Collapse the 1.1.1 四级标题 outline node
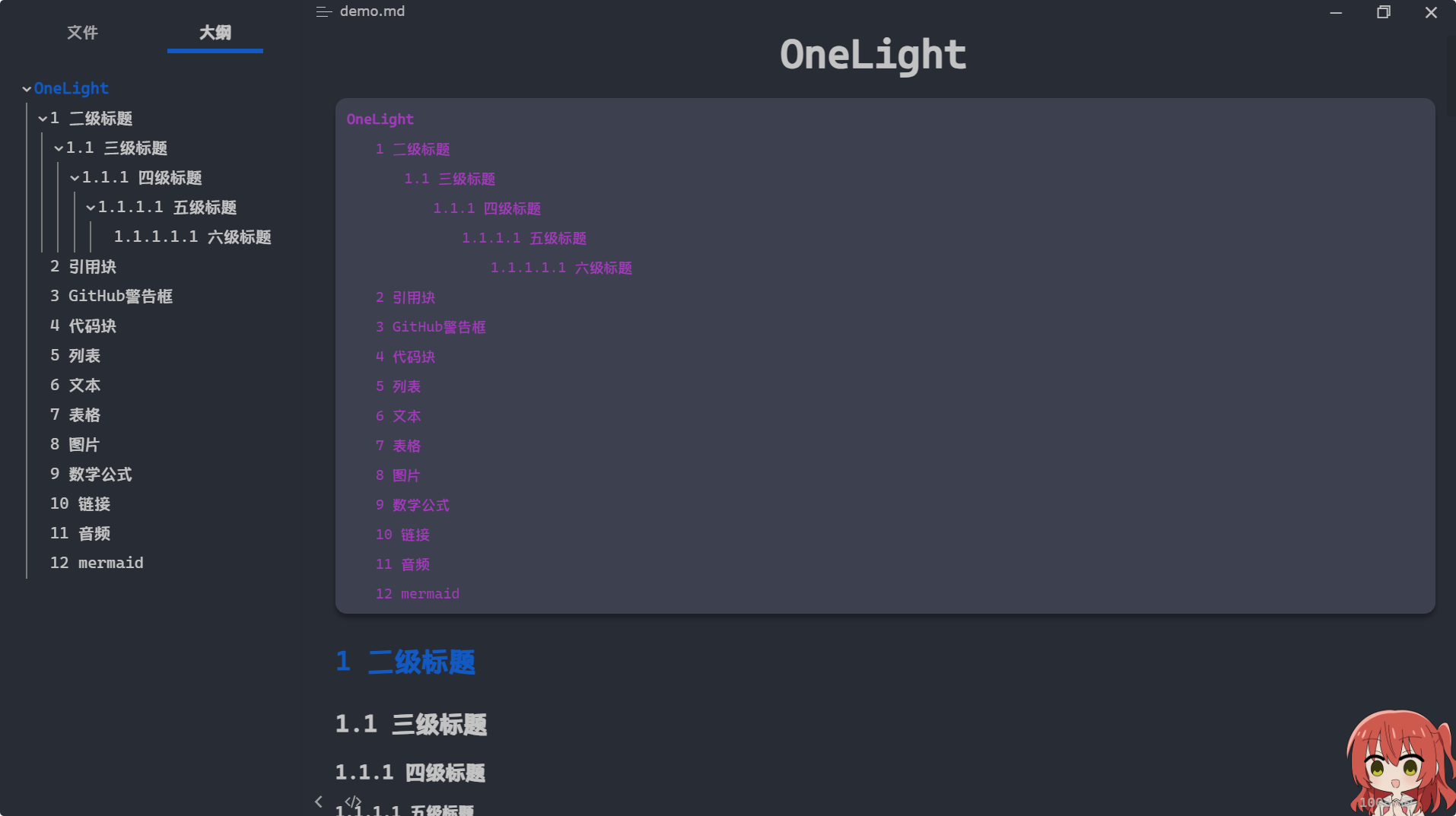The width and height of the screenshot is (1456, 816). 75,178
